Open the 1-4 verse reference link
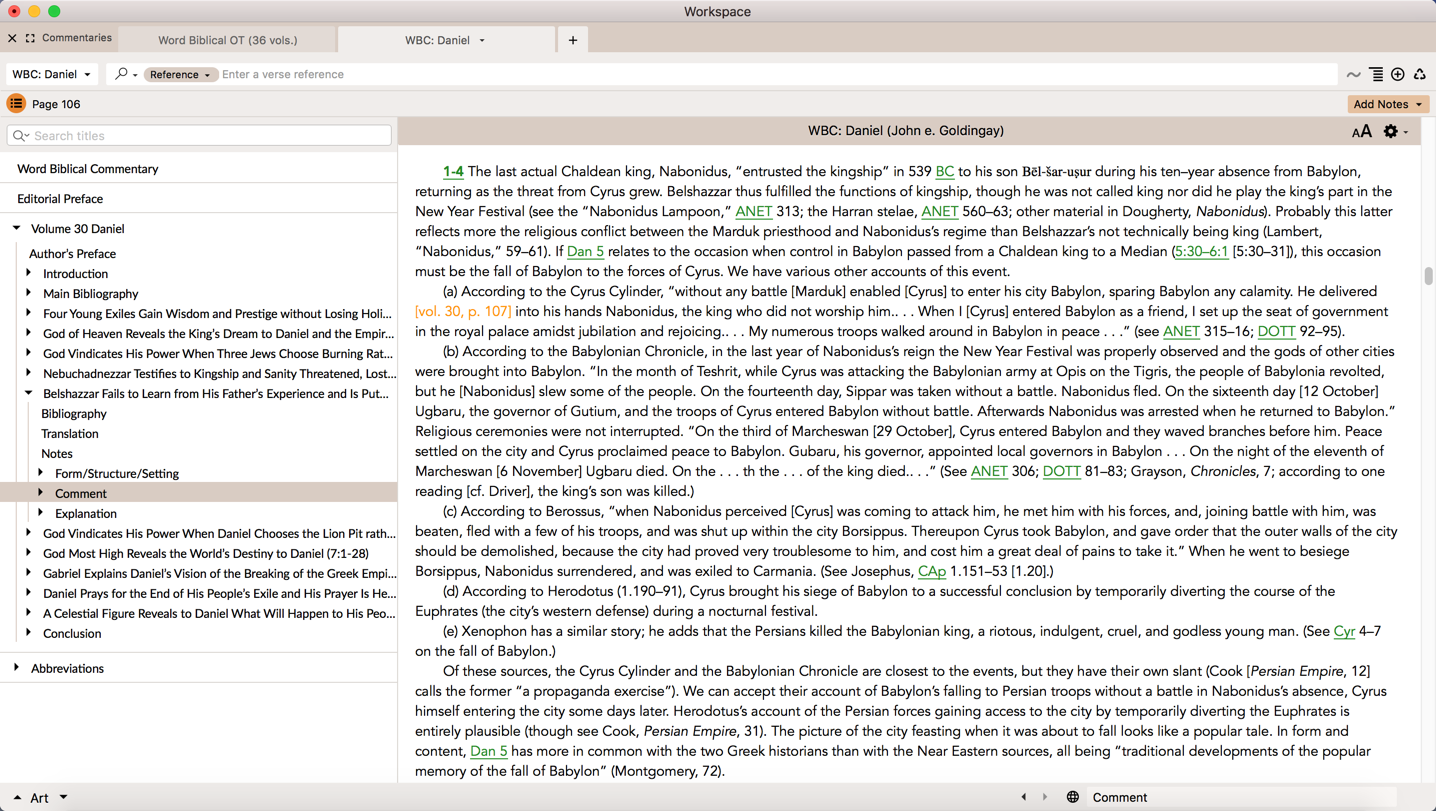This screenshot has height=811, width=1436. (453, 171)
